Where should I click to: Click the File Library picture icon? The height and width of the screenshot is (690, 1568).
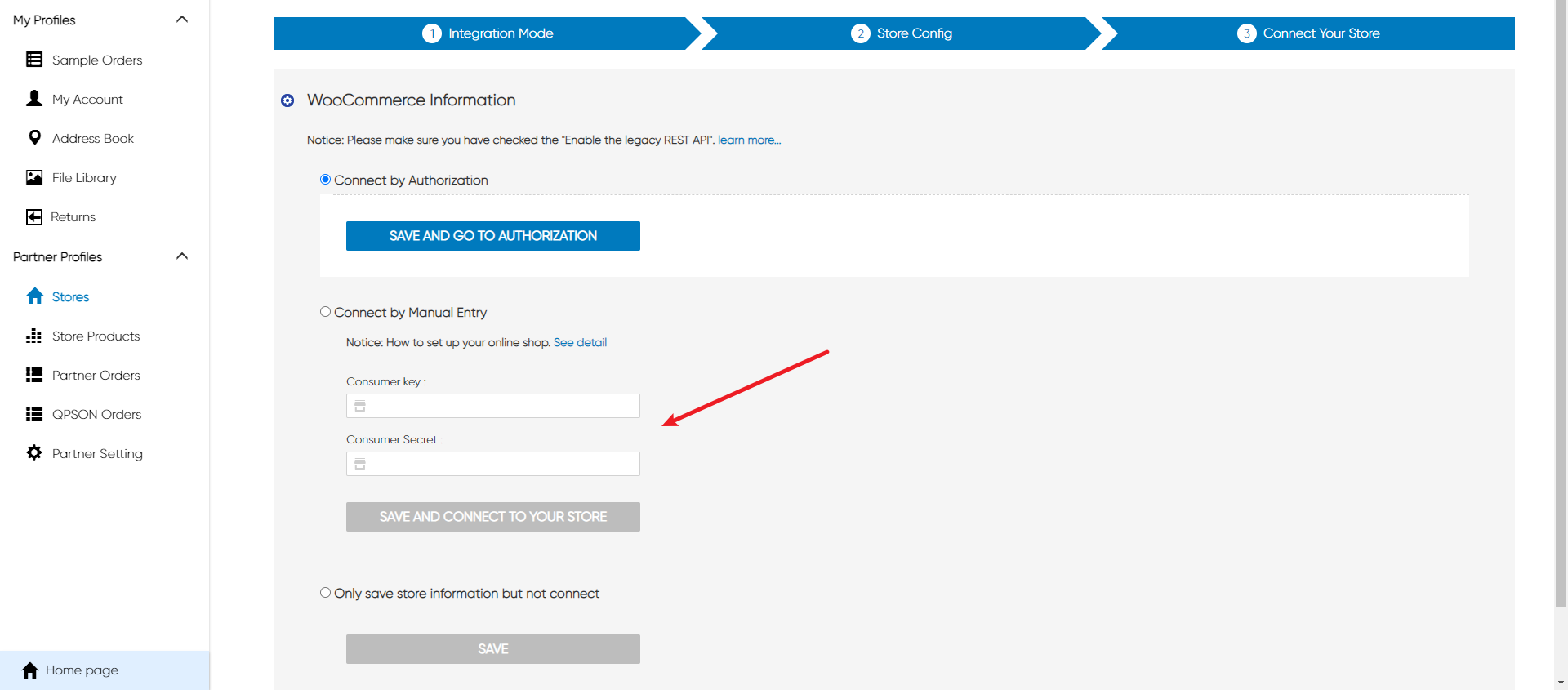pos(34,177)
